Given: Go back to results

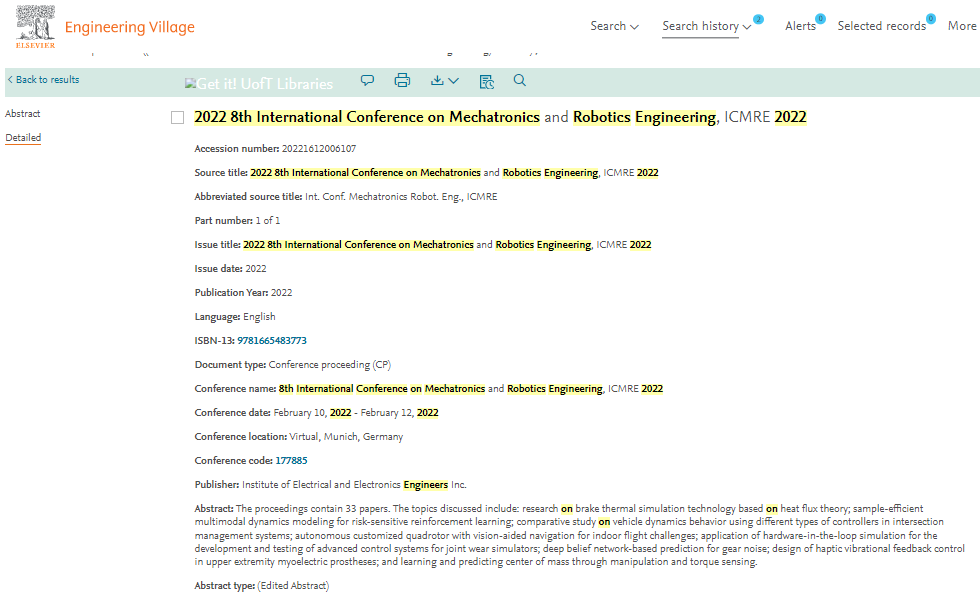Looking at the screenshot, I should (x=43, y=79).
